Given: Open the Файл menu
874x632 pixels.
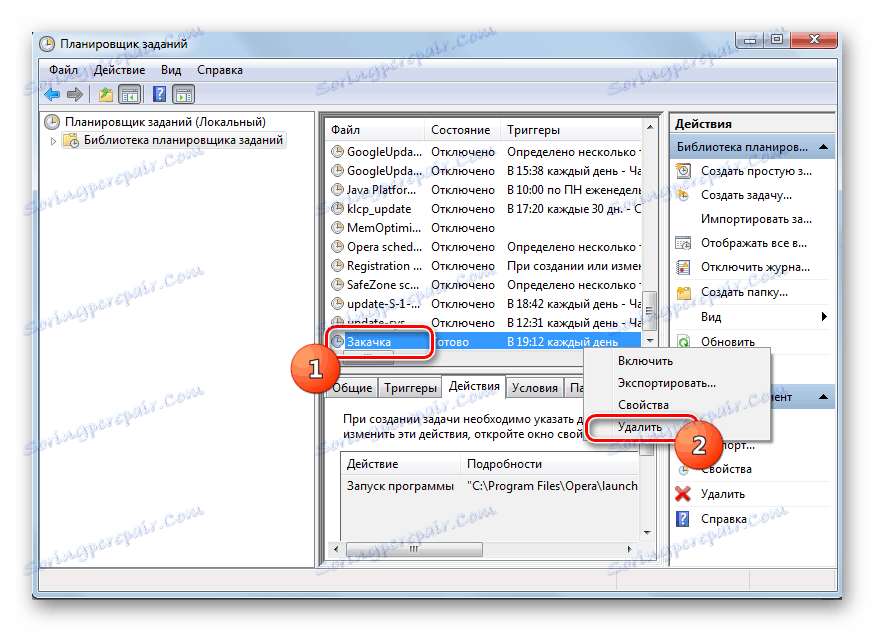Looking at the screenshot, I should [64, 70].
